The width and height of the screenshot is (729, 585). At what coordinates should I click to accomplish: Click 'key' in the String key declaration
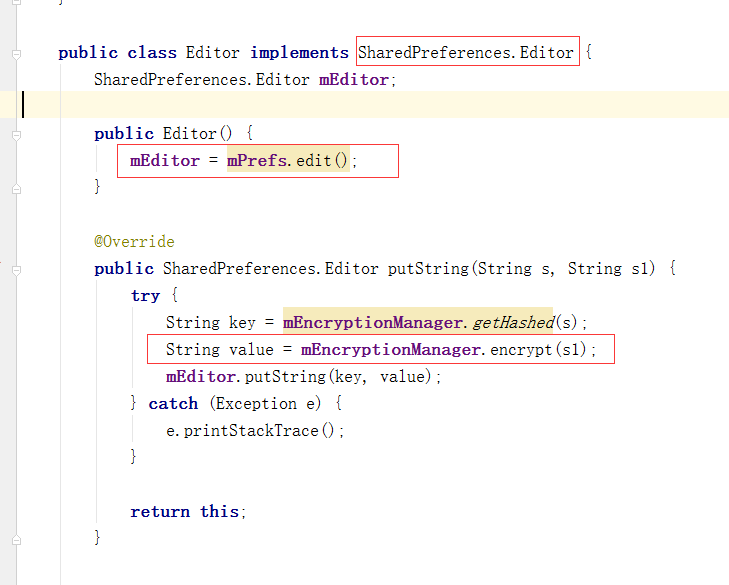(242, 323)
